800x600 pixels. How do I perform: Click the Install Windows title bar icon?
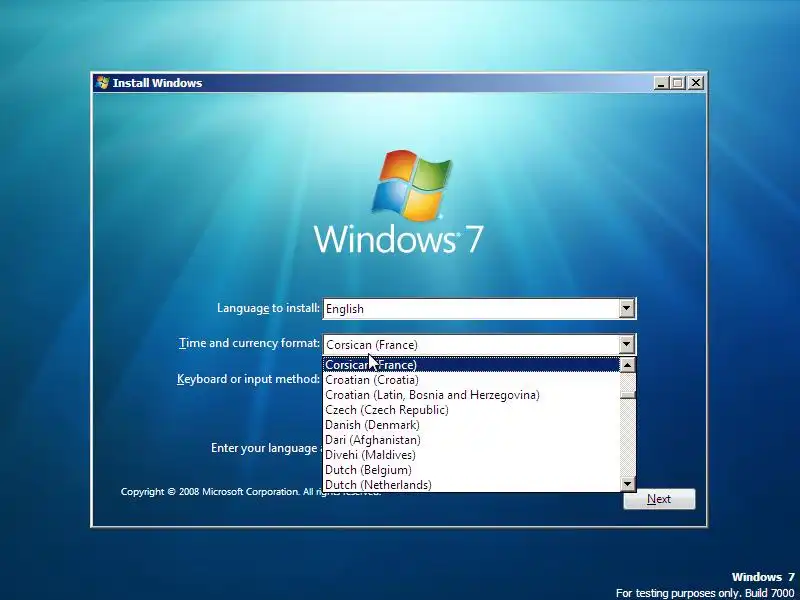click(103, 83)
